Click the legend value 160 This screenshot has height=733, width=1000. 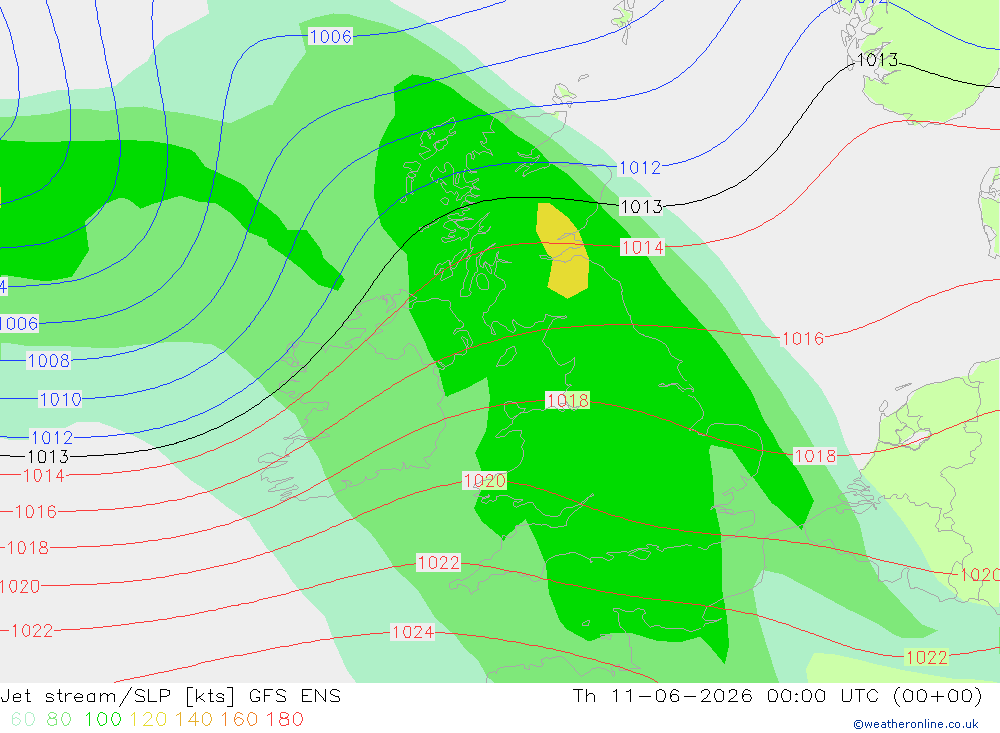[x=239, y=719]
